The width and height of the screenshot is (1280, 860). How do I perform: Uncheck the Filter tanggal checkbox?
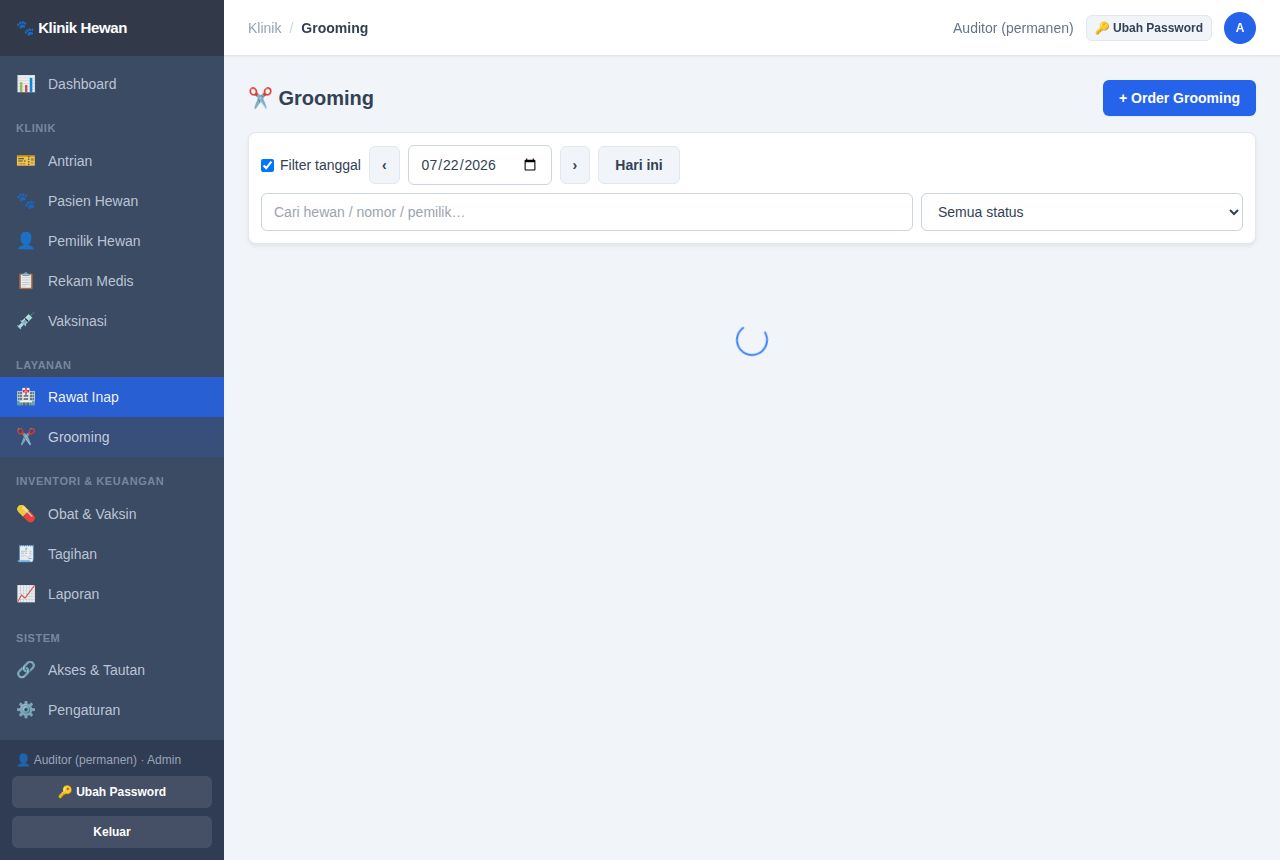[x=267, y=165]
